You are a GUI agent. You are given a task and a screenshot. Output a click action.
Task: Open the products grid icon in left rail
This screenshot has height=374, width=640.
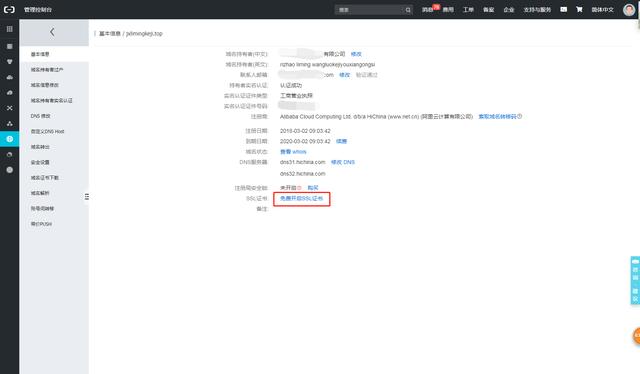(9, 29)
